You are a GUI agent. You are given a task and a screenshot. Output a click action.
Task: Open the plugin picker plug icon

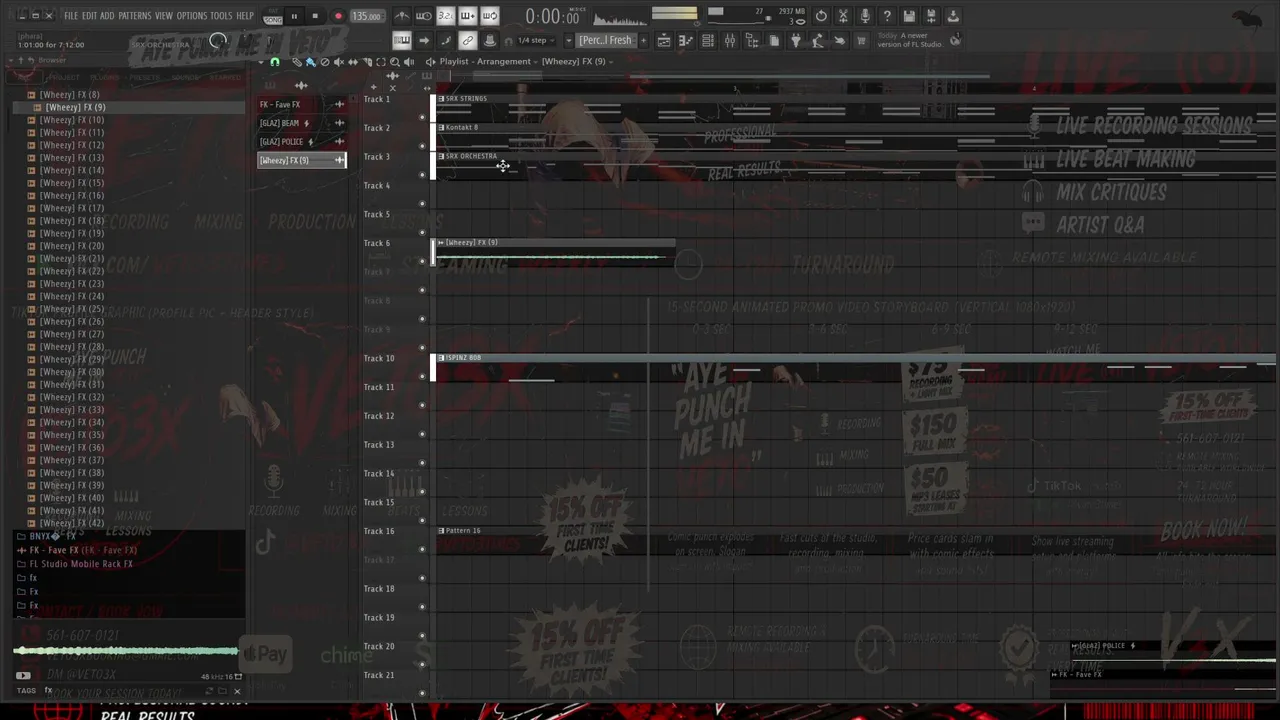796,40
